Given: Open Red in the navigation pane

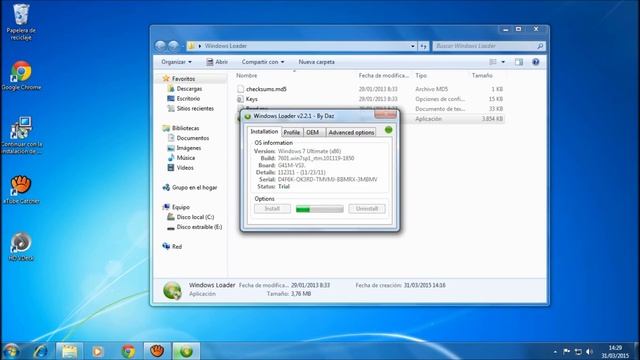Looking at the screenshot, I should point(172,247).
